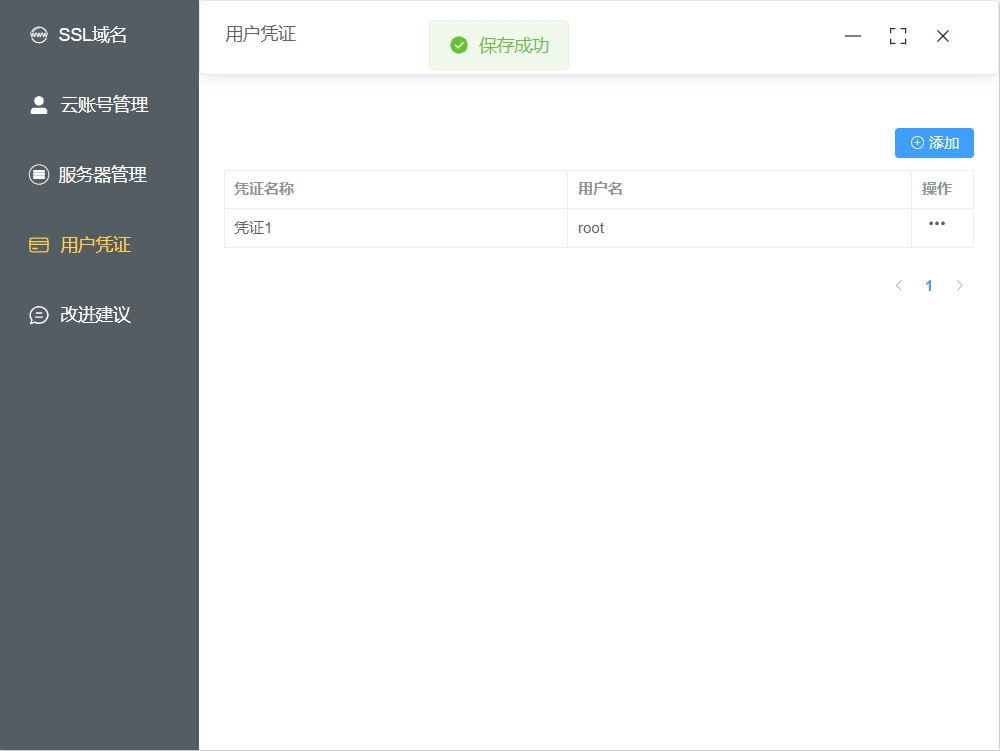Close the 用户凭证 window
The width and height of the screenshot is (1000, 751).
coord(943,36)
